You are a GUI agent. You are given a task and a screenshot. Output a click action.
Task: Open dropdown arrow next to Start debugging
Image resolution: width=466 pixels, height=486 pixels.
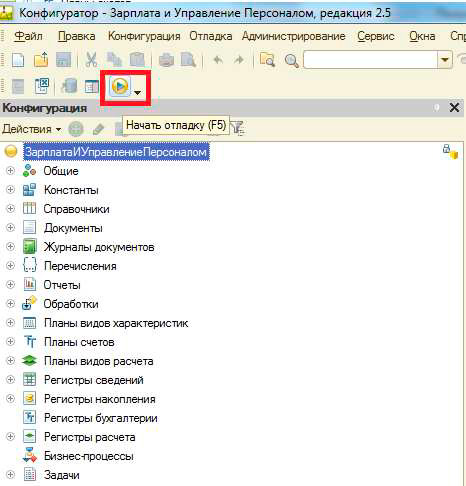137,92
